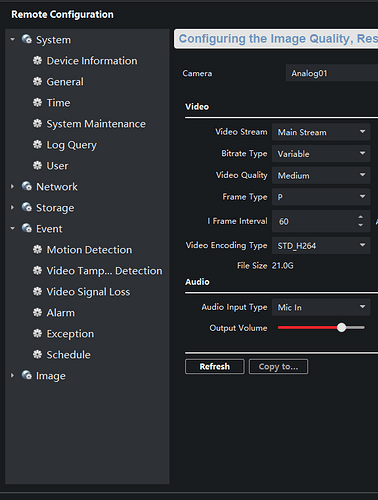Screen dimensions: 378x500
Task: Open General settings page
Action: [x=65, y=82]
